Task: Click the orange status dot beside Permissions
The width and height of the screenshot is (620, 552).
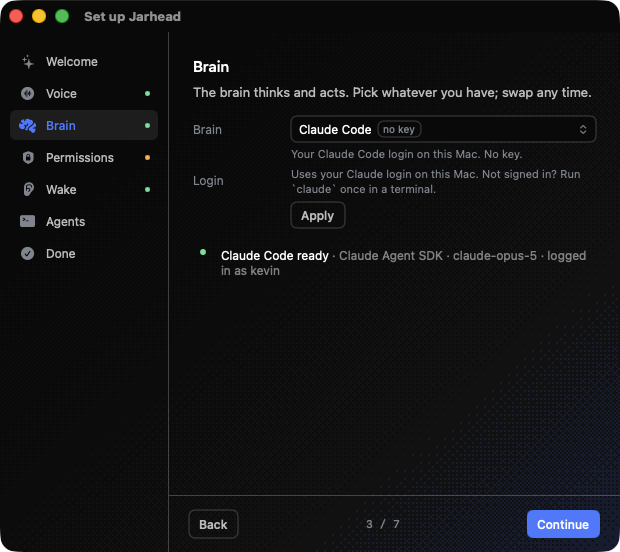Action: 147,158
